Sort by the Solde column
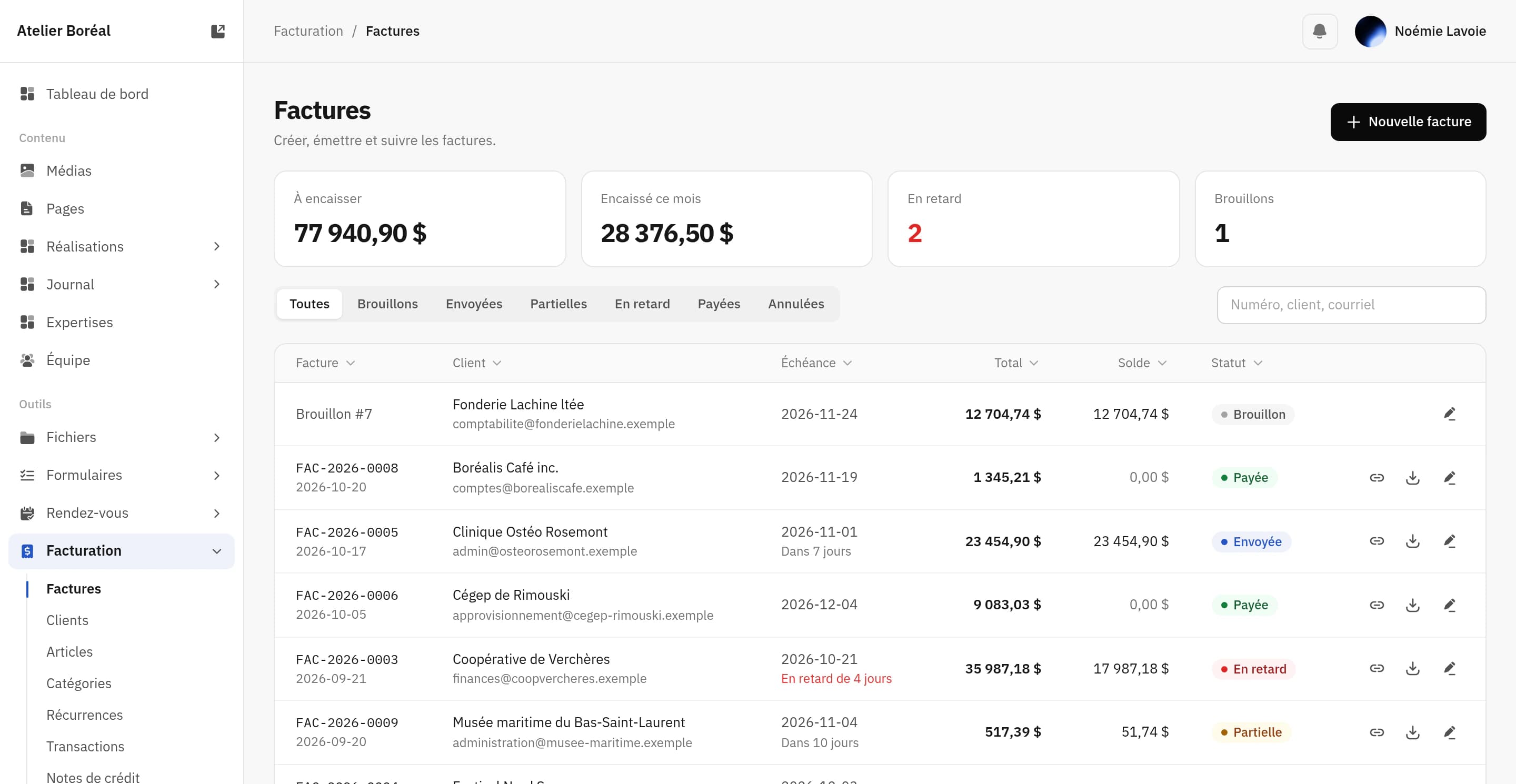This screenshot has width=1516, height=784. [x=1142, y=363]
